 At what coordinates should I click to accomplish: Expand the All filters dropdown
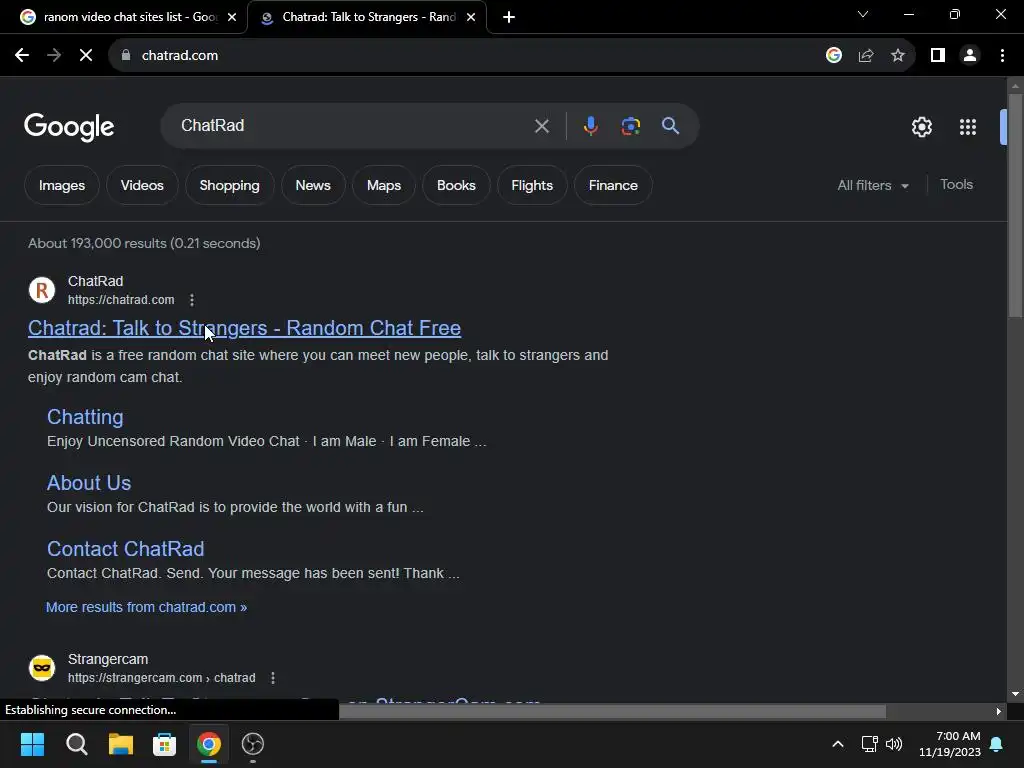(x=872, y=185)
